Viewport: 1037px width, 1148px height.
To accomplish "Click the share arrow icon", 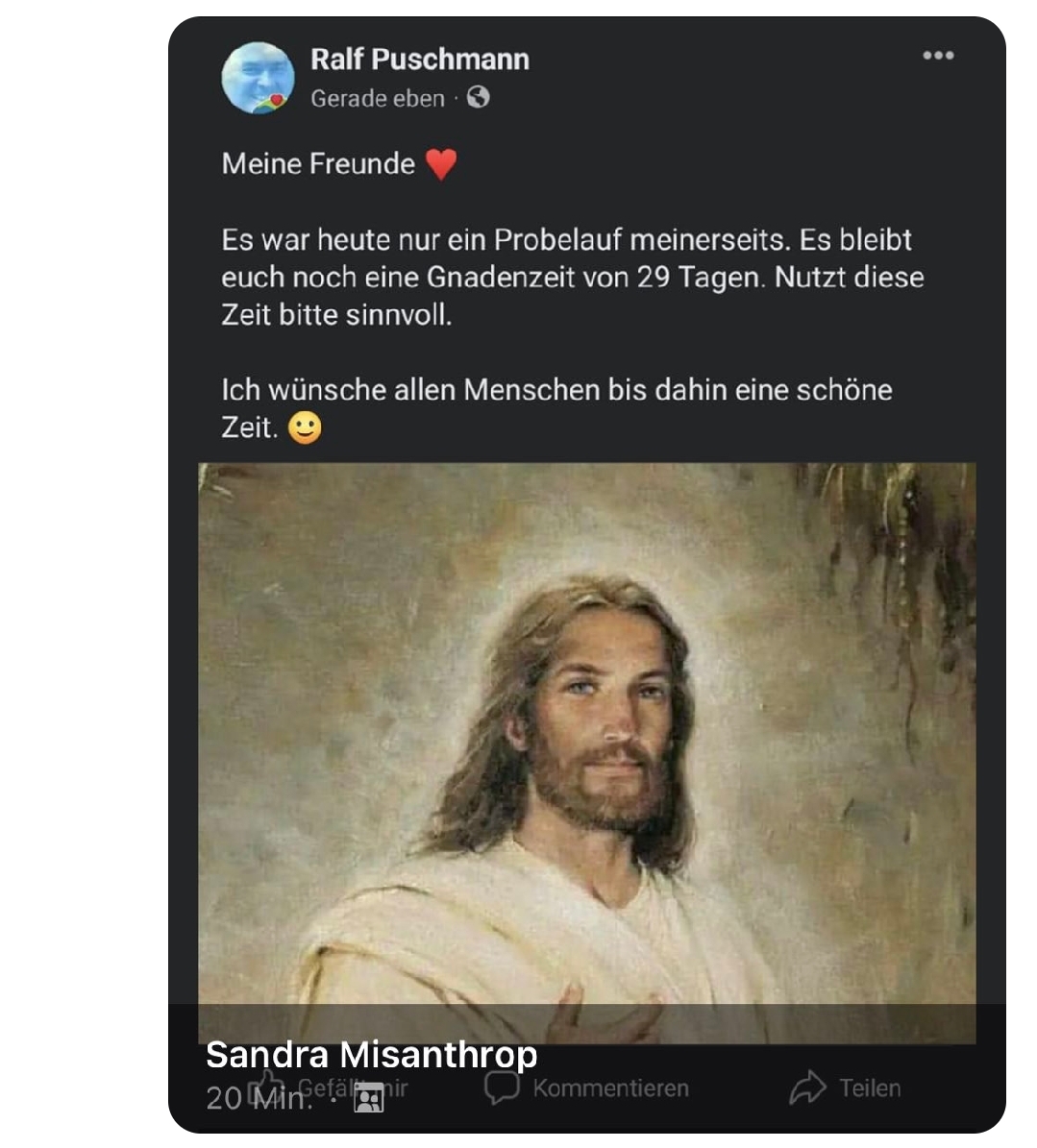I will coord(807,1087).
